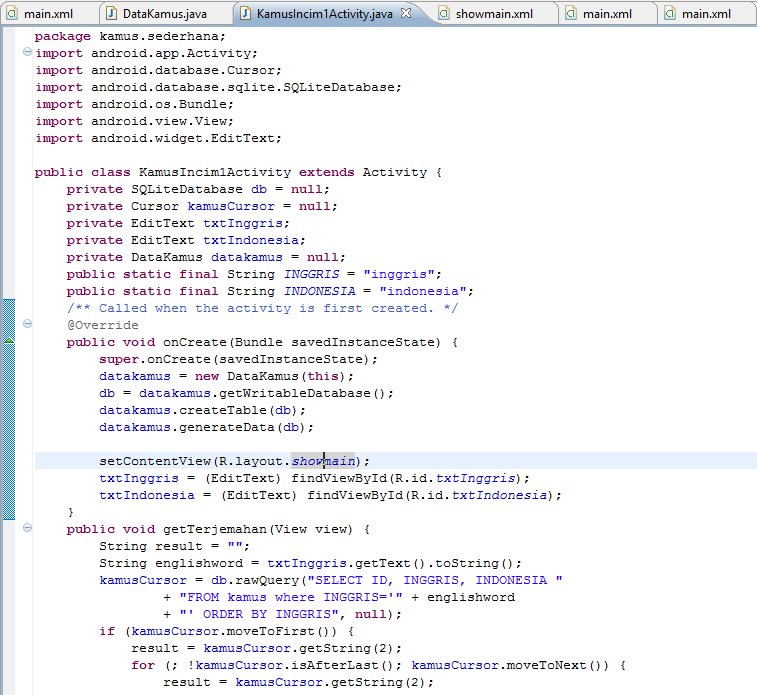This screenshot has width=757, height=695.
Task: Click 'import android.view.View;' line
Action: click(134, 121)
